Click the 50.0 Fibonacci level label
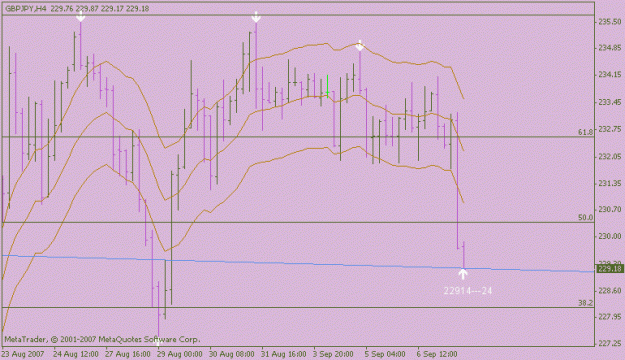Viewport: 625px width, 360px height. click(x=586, y=218)
